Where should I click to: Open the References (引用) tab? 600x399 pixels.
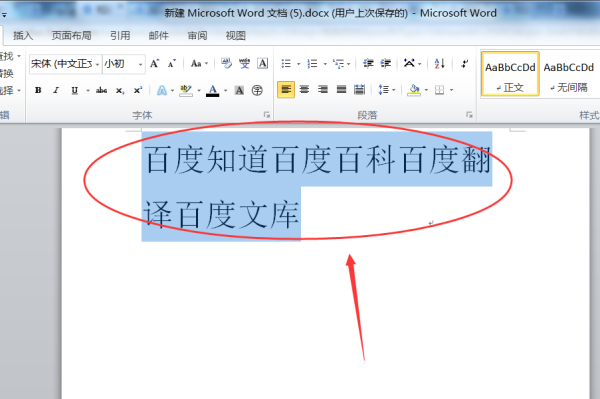coord(120,36)
